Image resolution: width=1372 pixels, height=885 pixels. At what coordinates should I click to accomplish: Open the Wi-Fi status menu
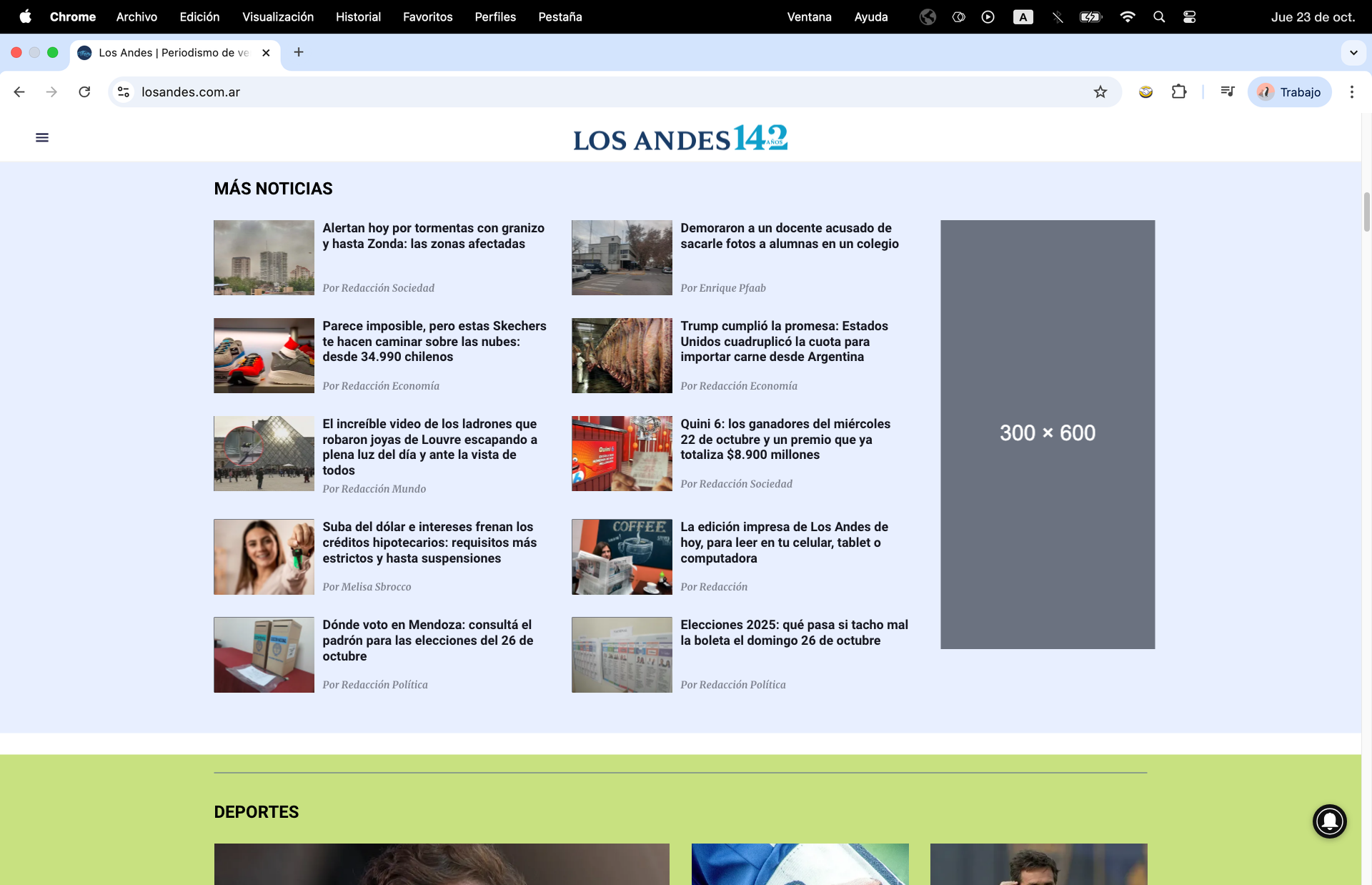click(1128, 16)
